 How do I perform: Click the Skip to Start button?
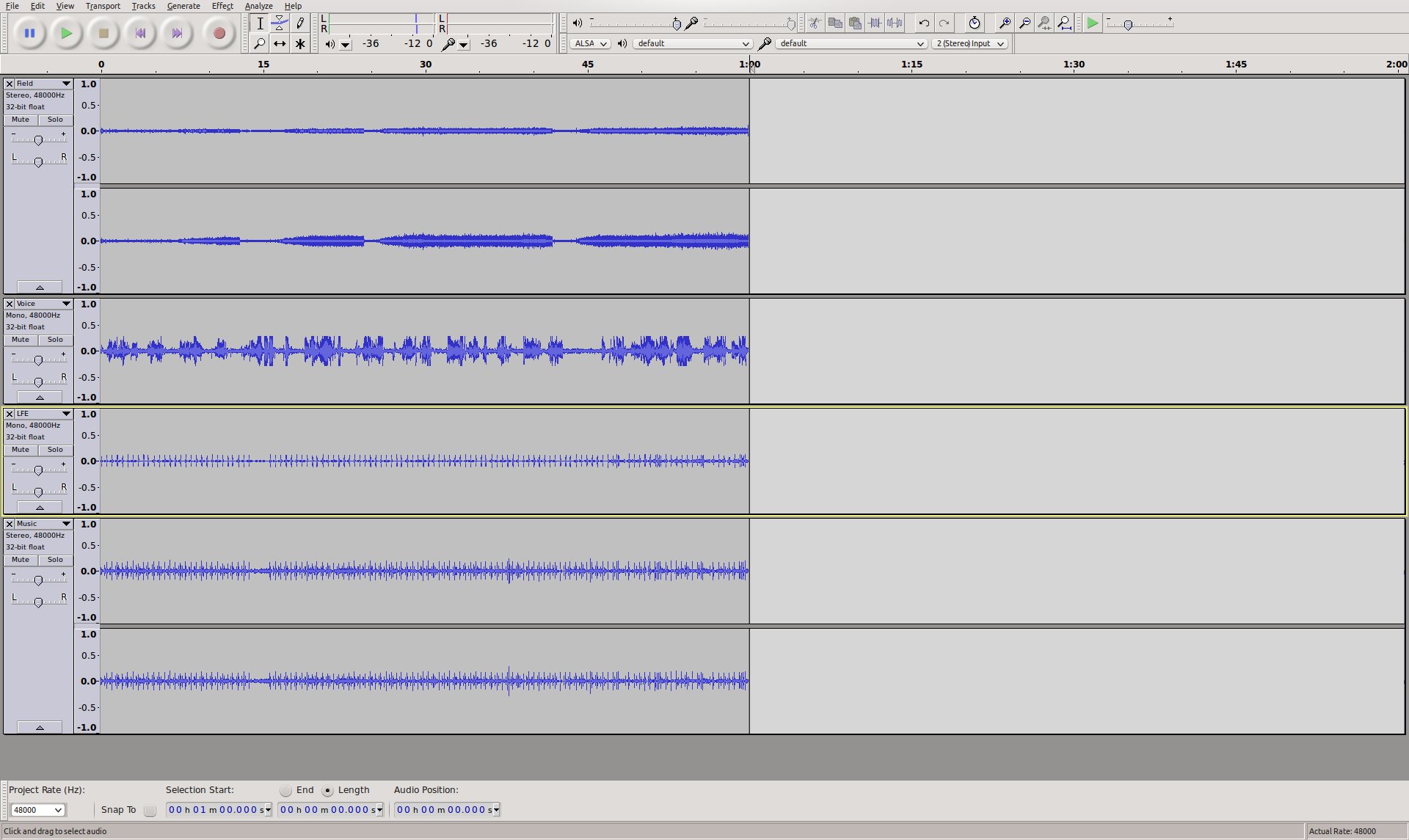(140, 33)
